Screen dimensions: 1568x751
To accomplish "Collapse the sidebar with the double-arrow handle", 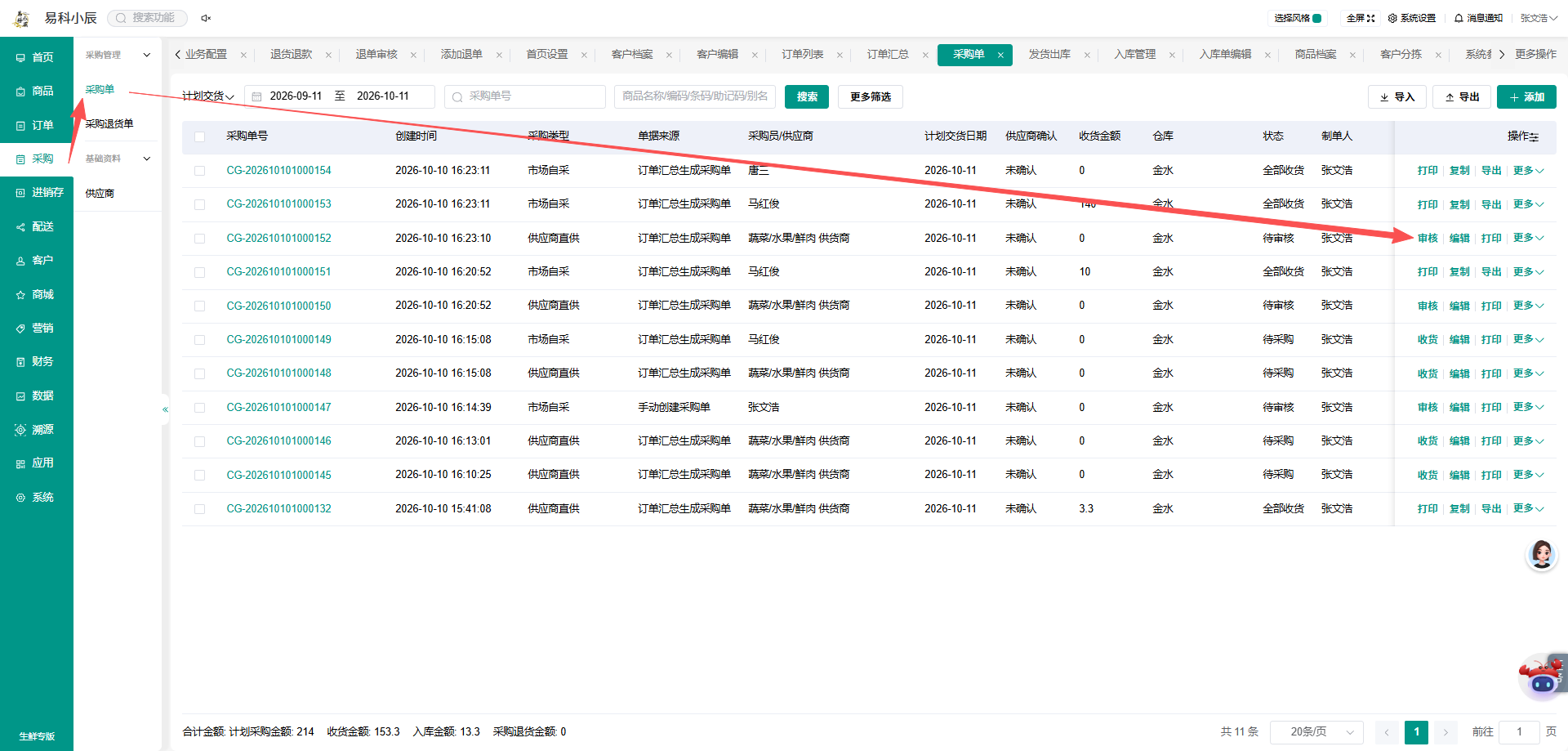I will (x=165, y=409).
